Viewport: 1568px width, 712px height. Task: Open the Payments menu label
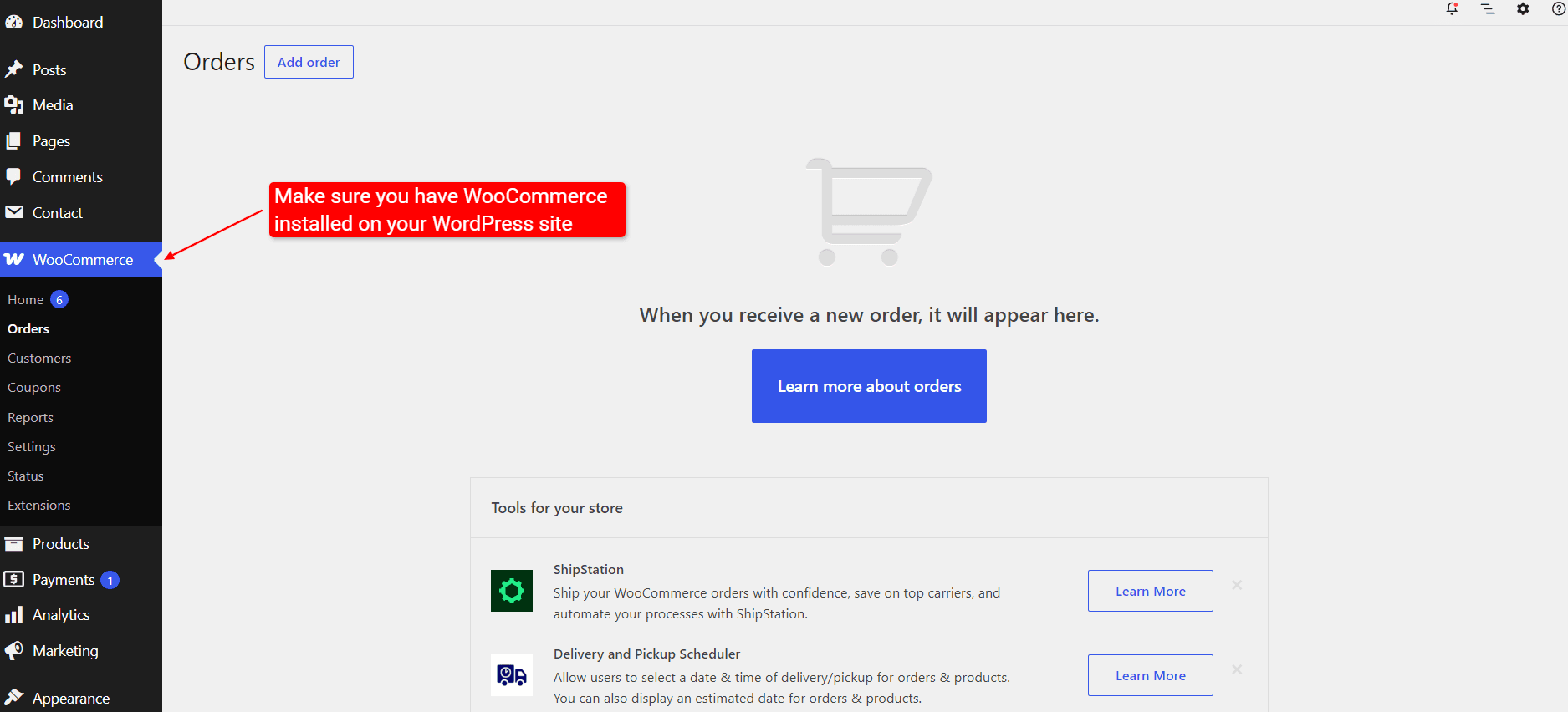pyautogui.click(x=64, y=580)
